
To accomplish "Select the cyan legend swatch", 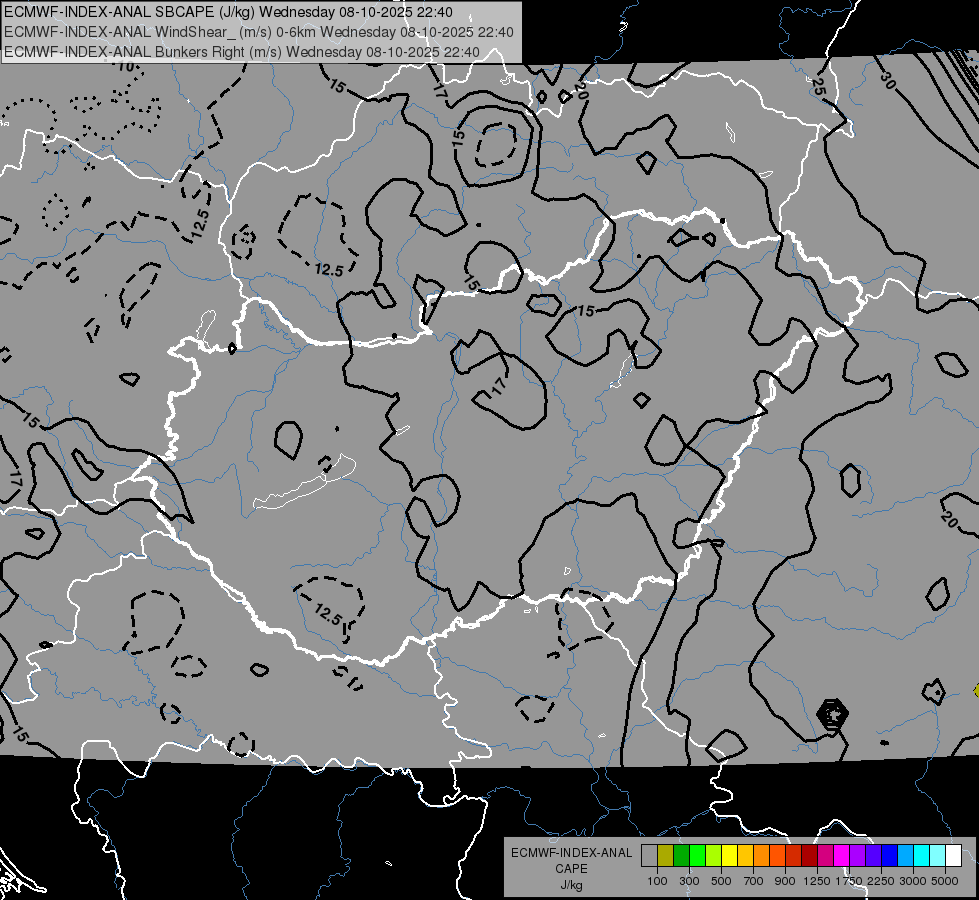I will point(922,856).
